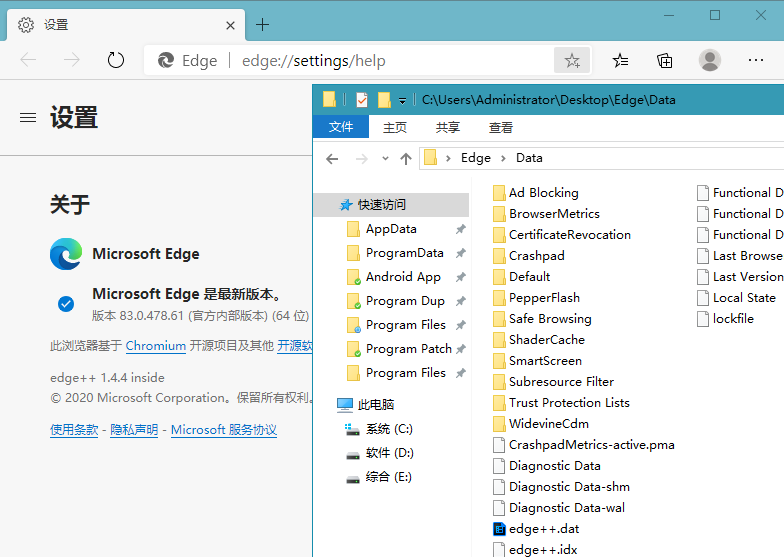Click the Edge refresh button
The height and width of the screenshot is (557, 784).
point(116,60)
